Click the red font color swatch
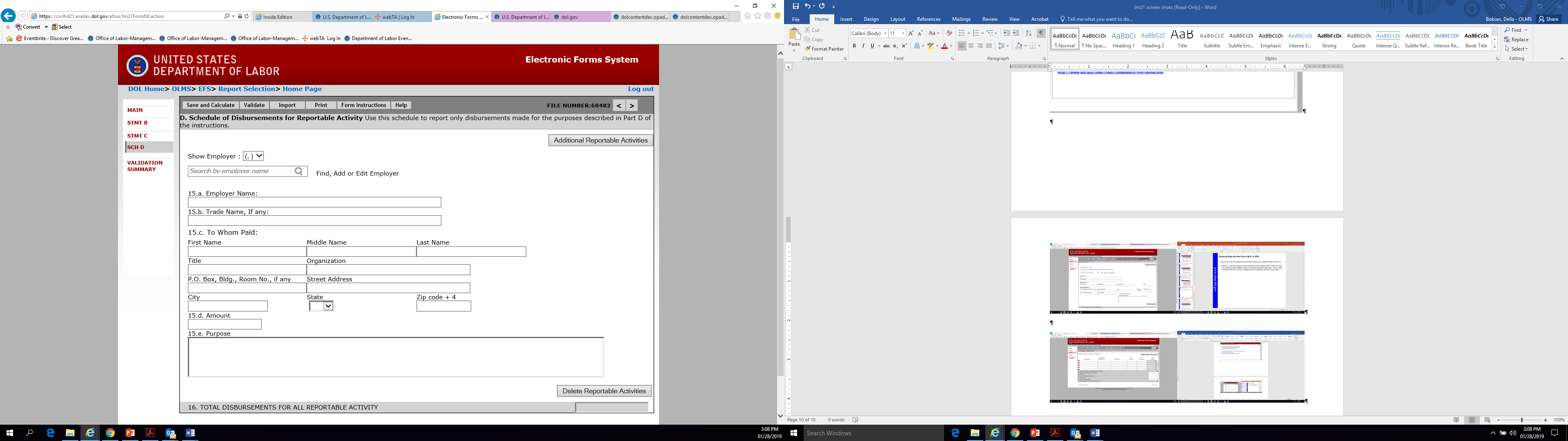Viewport: 1568px width, 441px height. 945,46
